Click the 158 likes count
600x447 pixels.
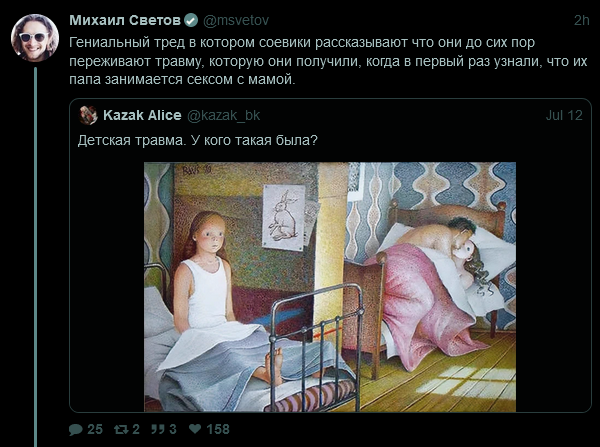point(218,429)
